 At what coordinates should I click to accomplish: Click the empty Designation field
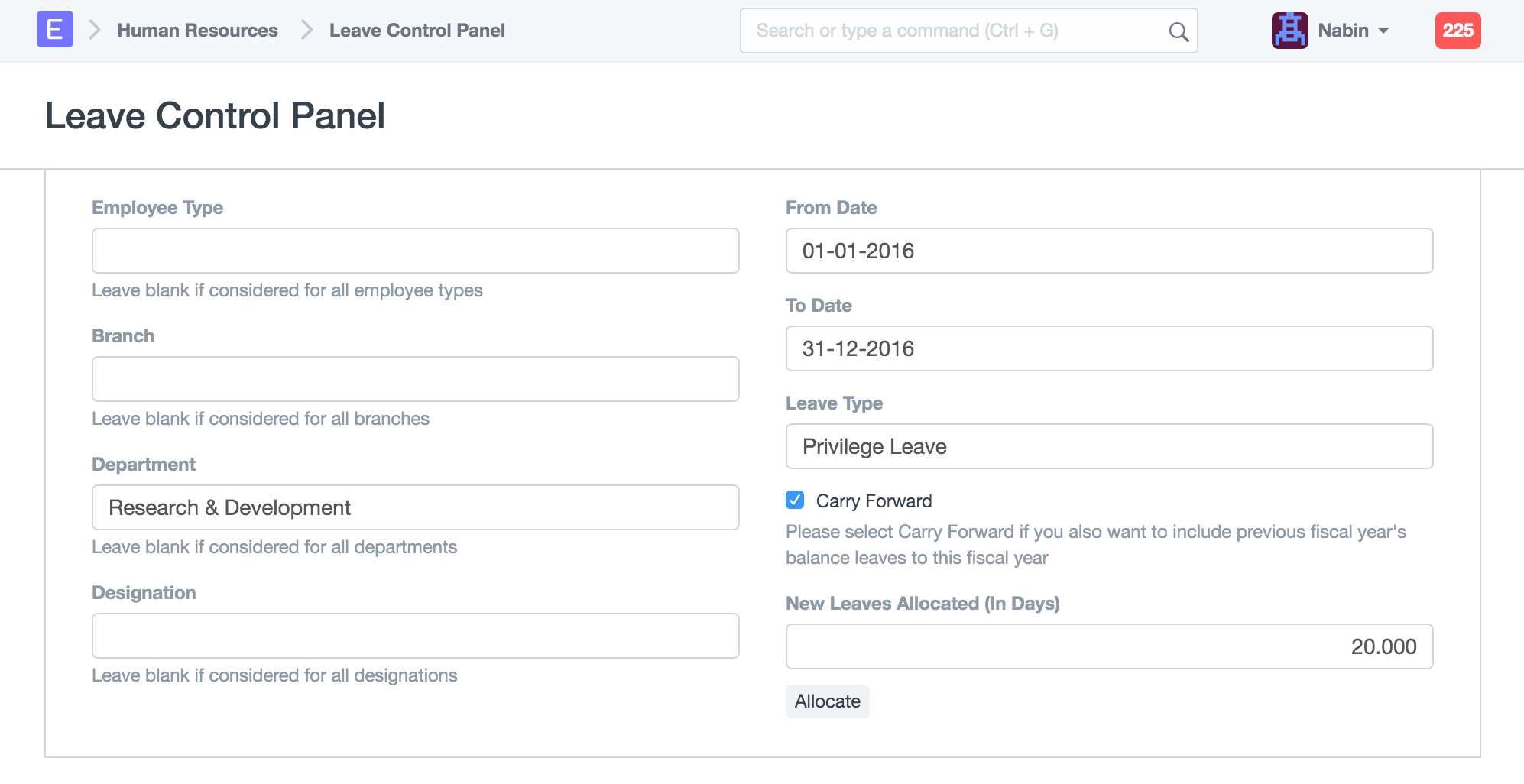[x=415, y=636]
